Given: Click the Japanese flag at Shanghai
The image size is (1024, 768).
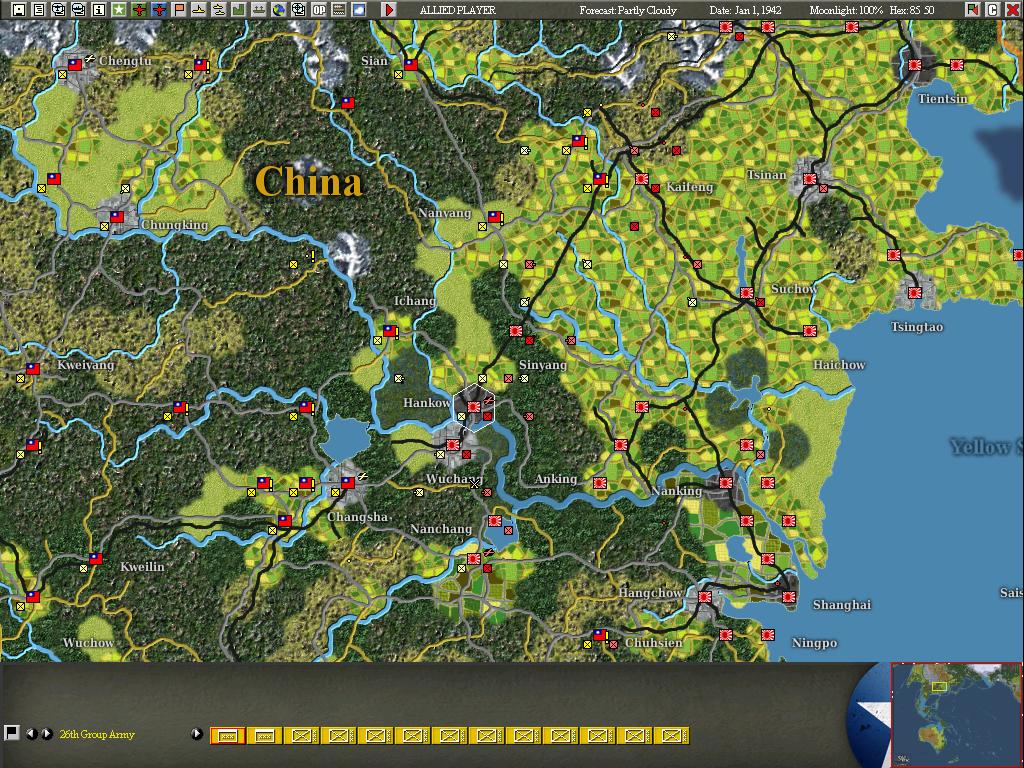Looking at the screenshot, I should tap(789, 596).
